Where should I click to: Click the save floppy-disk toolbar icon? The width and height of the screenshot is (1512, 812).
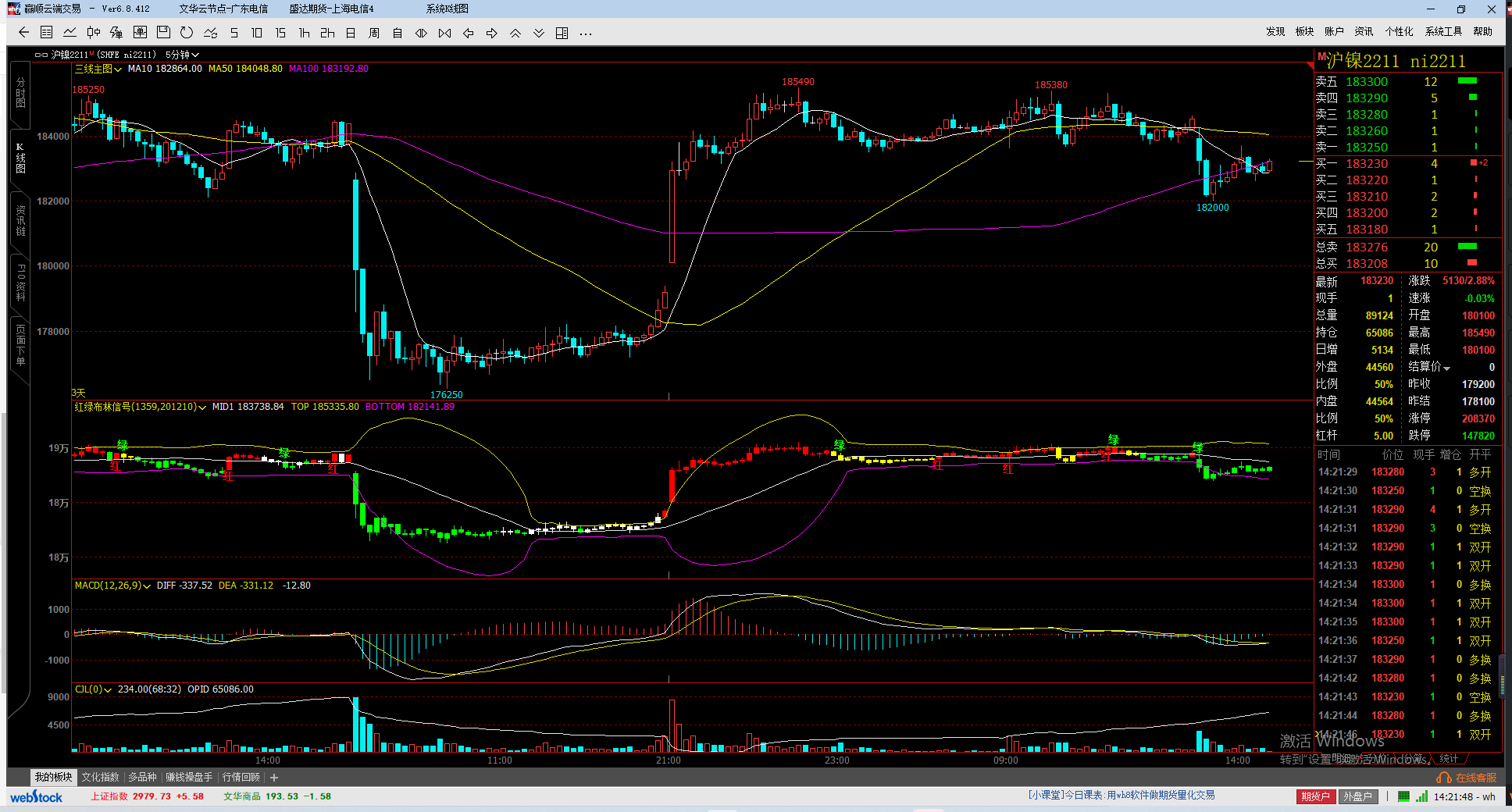(x=163, y=33)
